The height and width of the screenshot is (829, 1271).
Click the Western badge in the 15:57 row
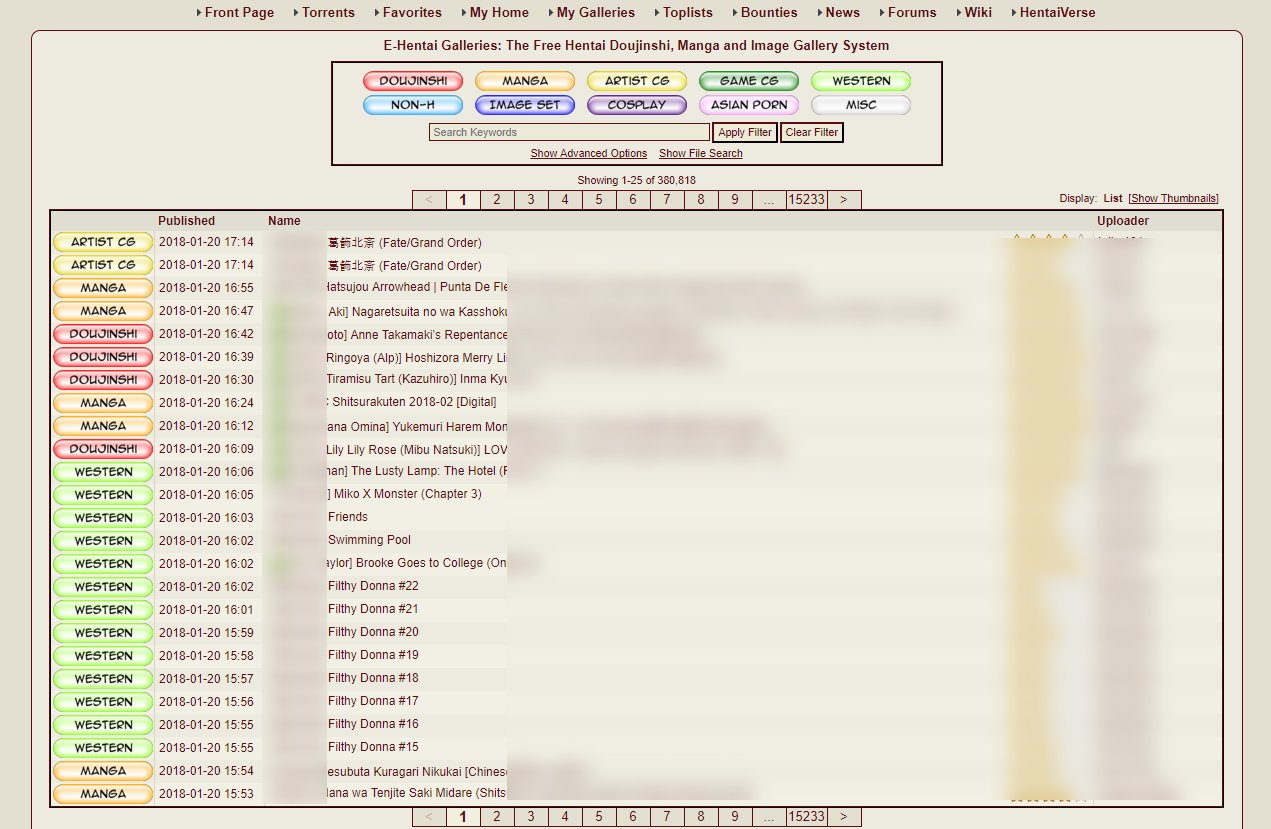point(103,679)
